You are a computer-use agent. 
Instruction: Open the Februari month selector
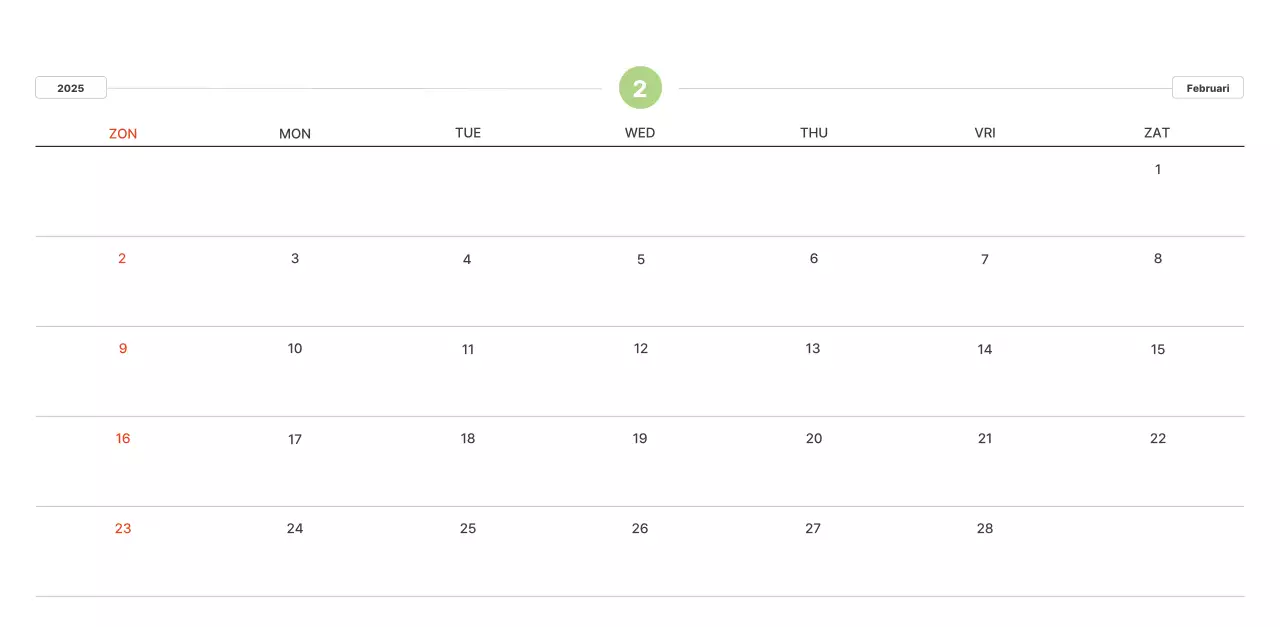[x=1207, y=88]
